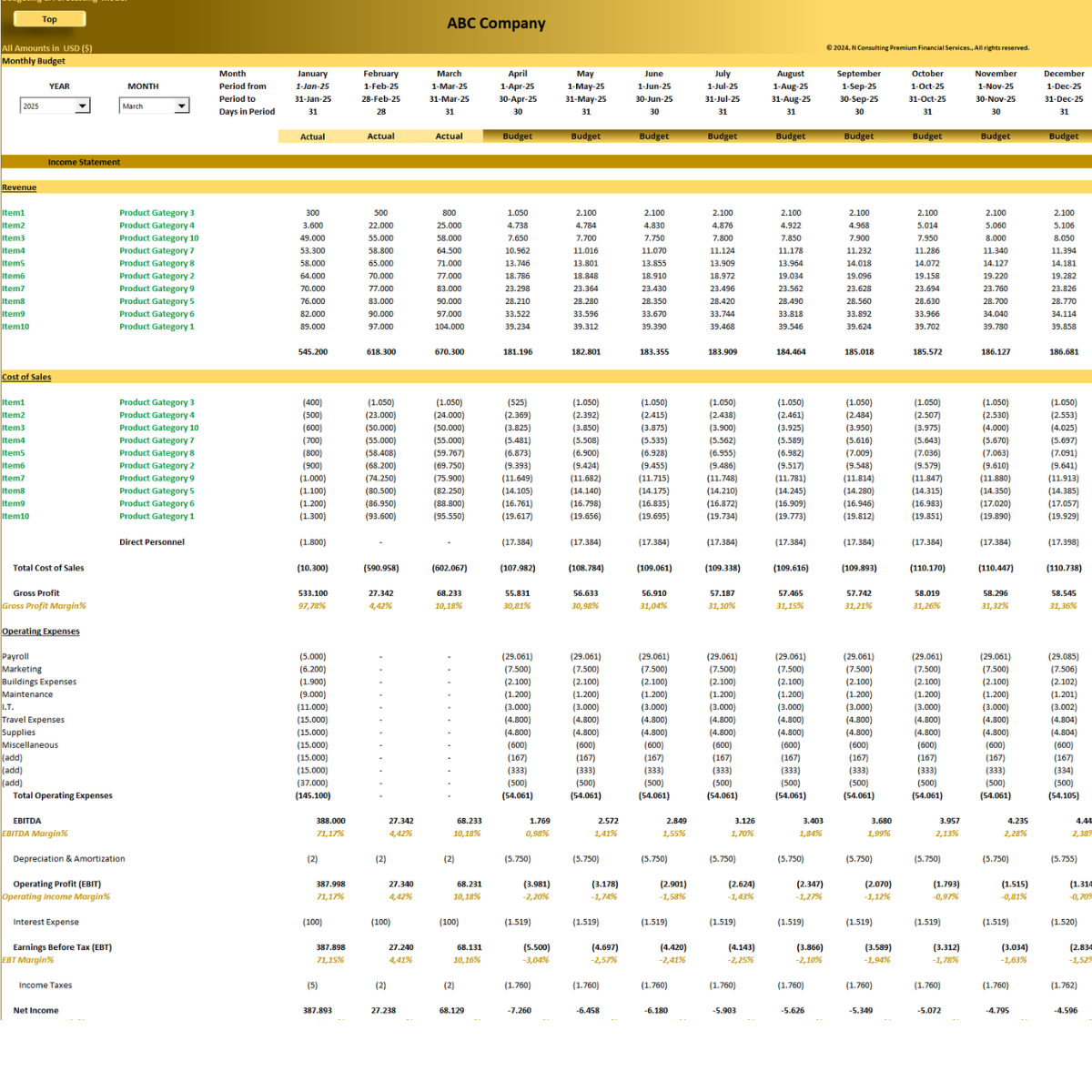Select March revenue total 670.300
Viewport: 1092px width, 1092px height.
(450, 351)
